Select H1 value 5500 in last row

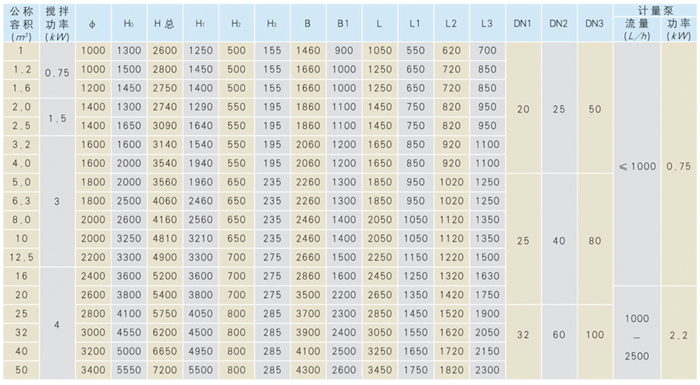coord(200,370)
